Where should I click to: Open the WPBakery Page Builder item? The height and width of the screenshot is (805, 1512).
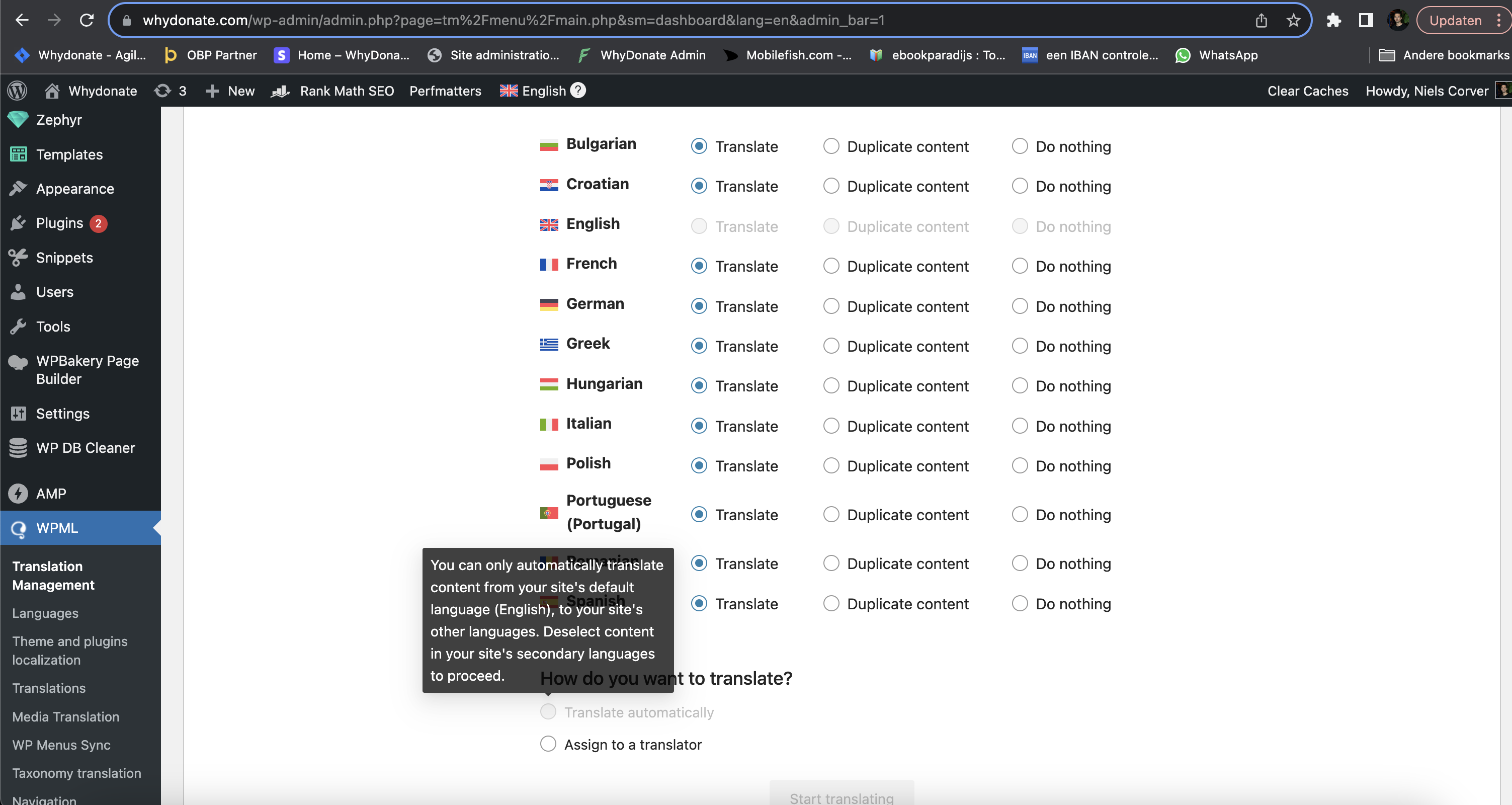click(x=80, y=370)
